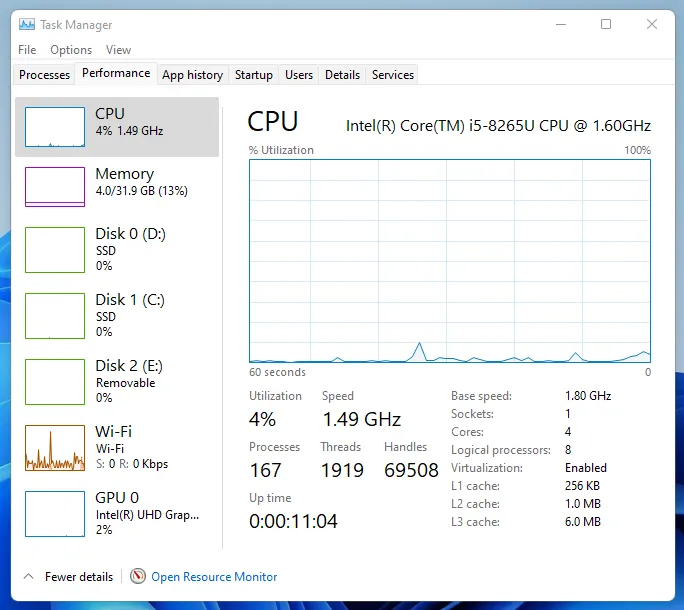The height and width of the screenshot is (610, 684).
Task: Select the Memory mini graph thumbnail
Action: [55, 187]
